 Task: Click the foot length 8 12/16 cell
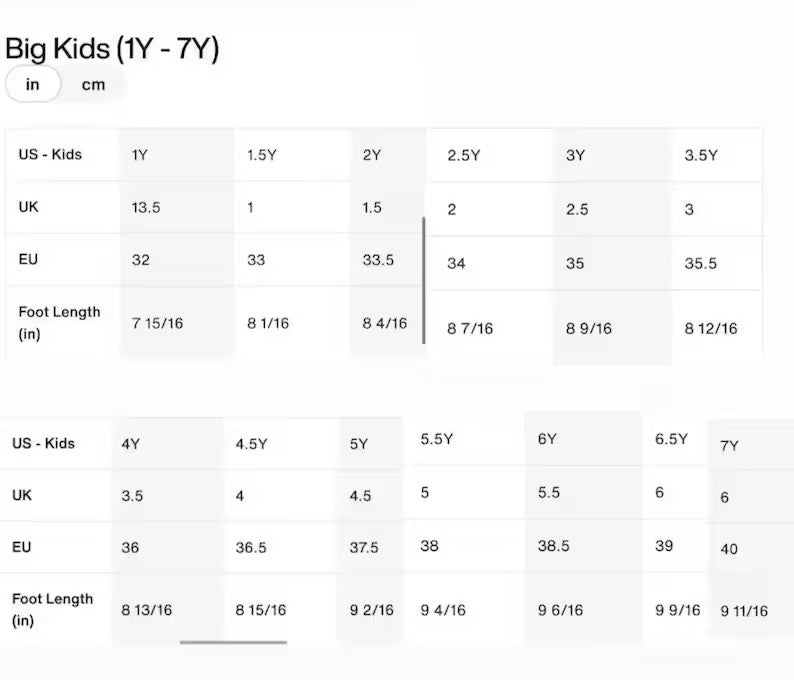coord(710,329)
